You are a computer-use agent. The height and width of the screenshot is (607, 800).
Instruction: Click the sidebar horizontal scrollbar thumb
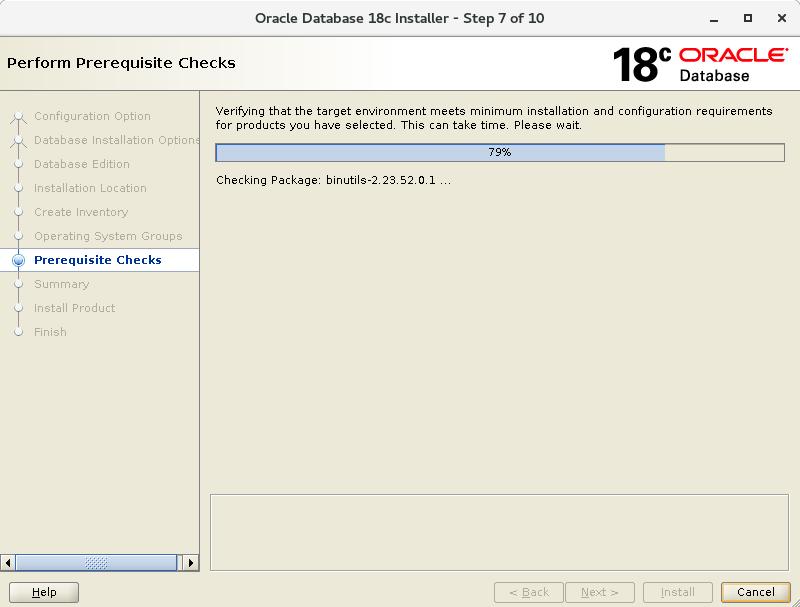(96, 563)
